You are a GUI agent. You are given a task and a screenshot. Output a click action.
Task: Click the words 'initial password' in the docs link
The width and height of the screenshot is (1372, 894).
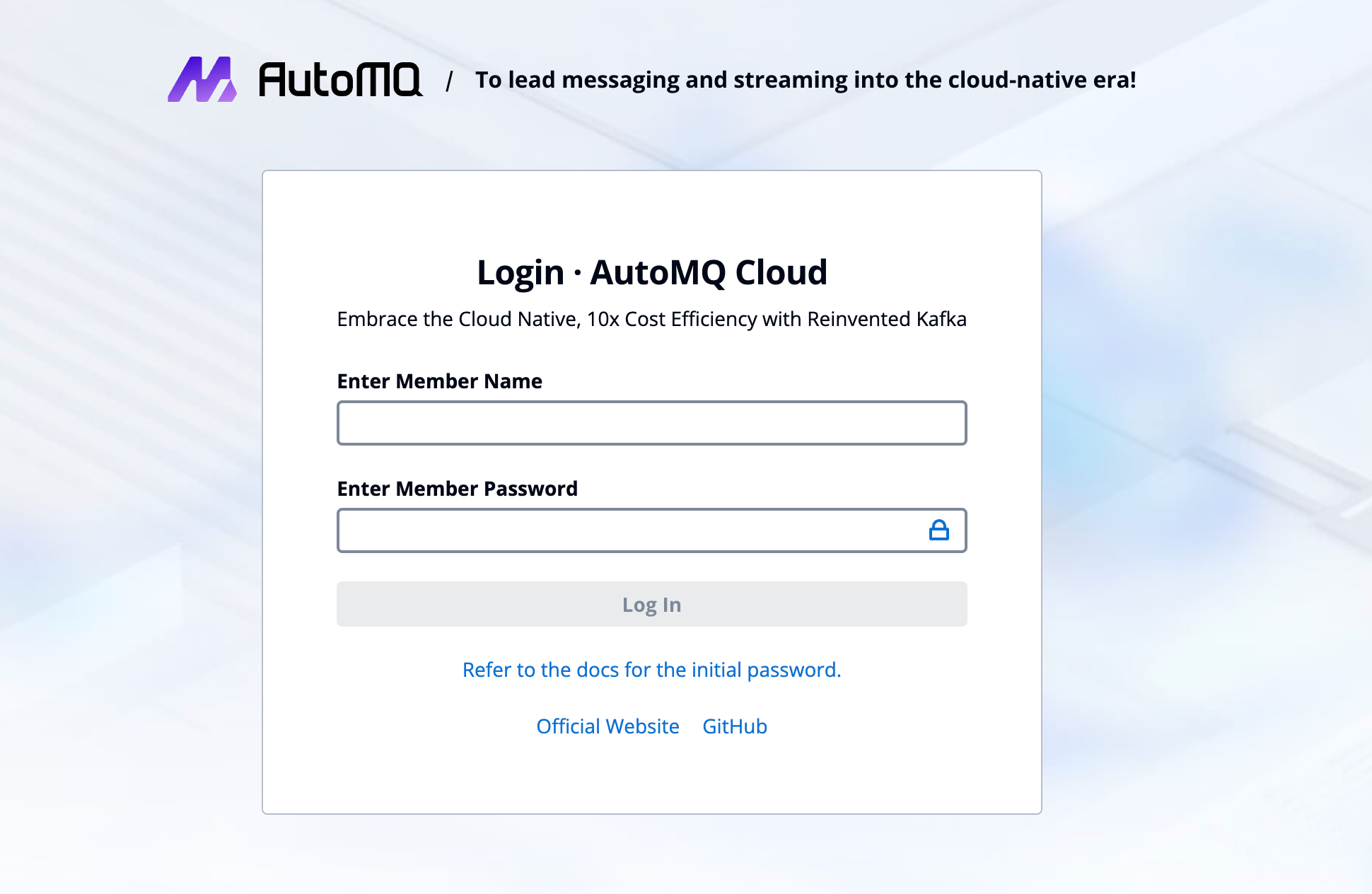[765, 670]
